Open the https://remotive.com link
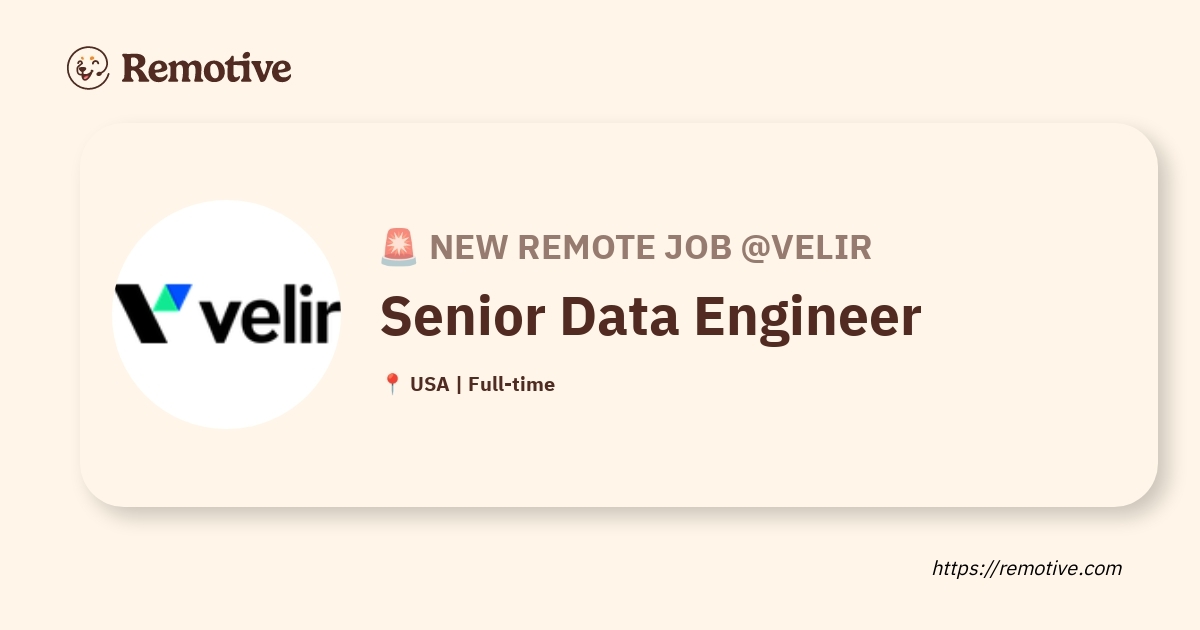Image resolution: width=1200 pixels, height=630 pixels. [x=1026, y=568]
